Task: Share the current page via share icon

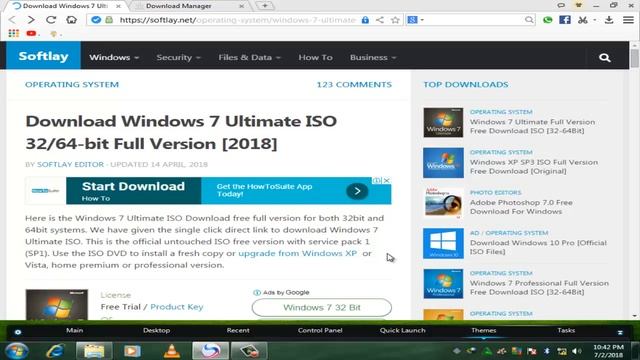Action: coord(380,20)
